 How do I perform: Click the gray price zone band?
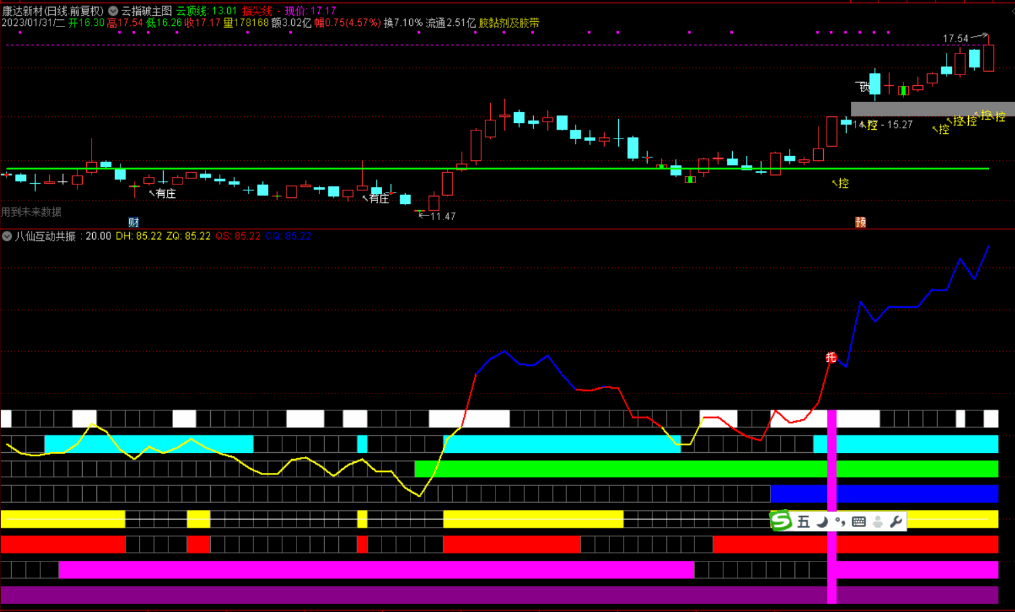(933, 109)
